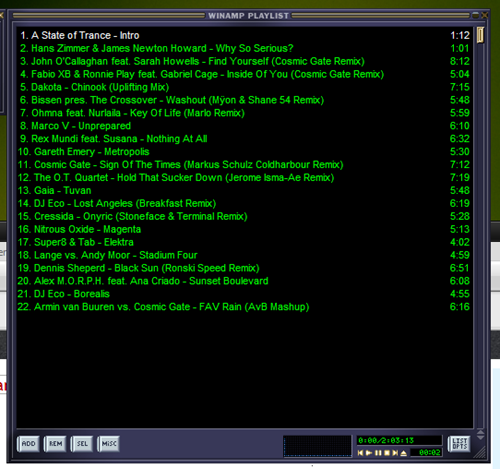Click the scroll up arrow below the scrollbar
This screenshot has height=469, width=500.
(480, 432)
